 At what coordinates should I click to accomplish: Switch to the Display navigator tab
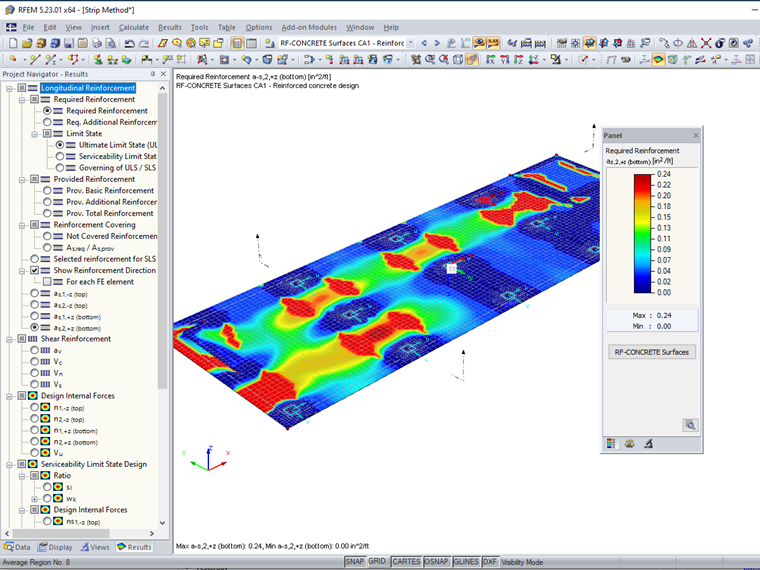(x=55, y=547)
